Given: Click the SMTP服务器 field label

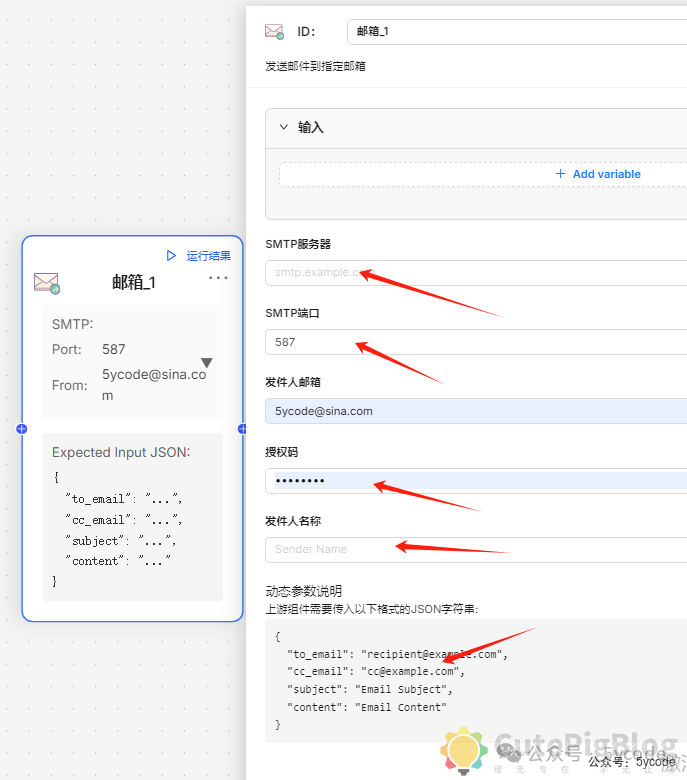Looking at the screenshot, I should pos(298,244).
